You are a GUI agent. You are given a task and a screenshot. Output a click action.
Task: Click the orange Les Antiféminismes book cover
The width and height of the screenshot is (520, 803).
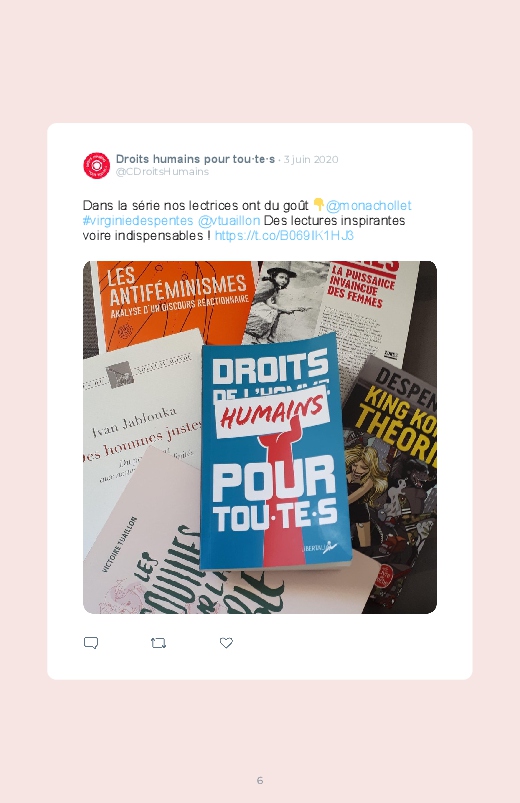pos(174,300)
